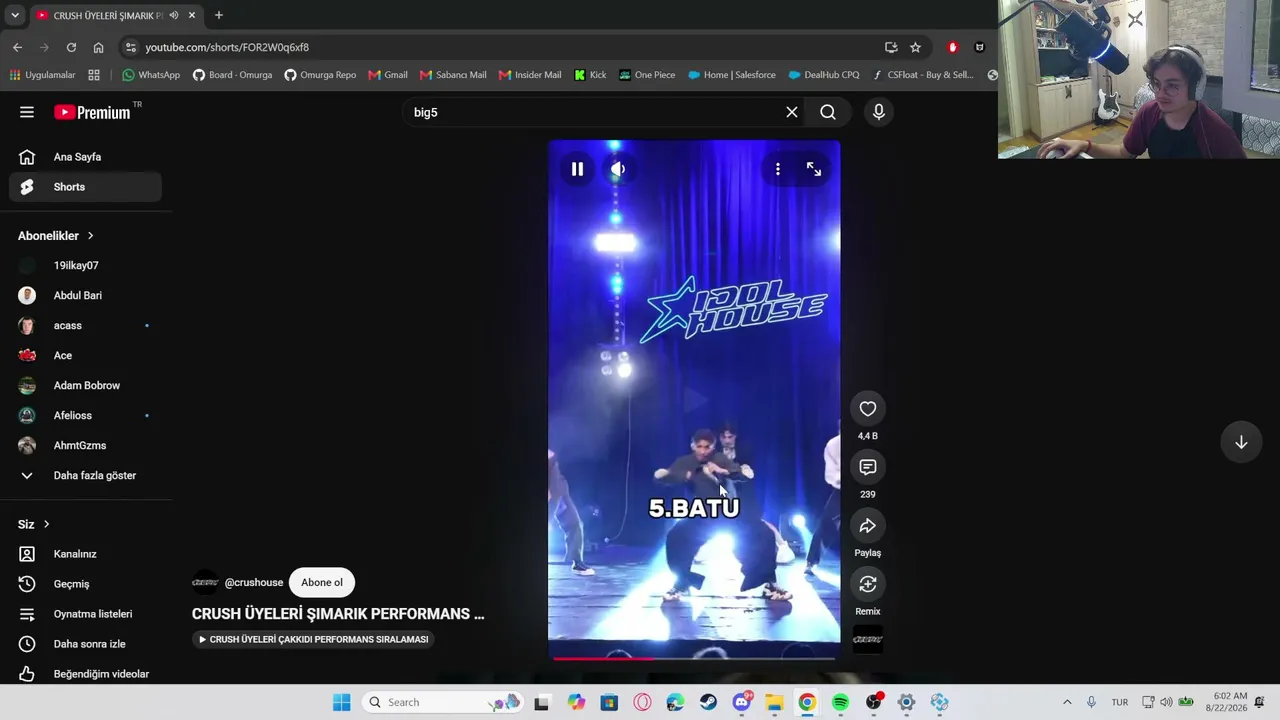Open the acass channel subscription
The image size is (1280, 720).
coord(85,326)
